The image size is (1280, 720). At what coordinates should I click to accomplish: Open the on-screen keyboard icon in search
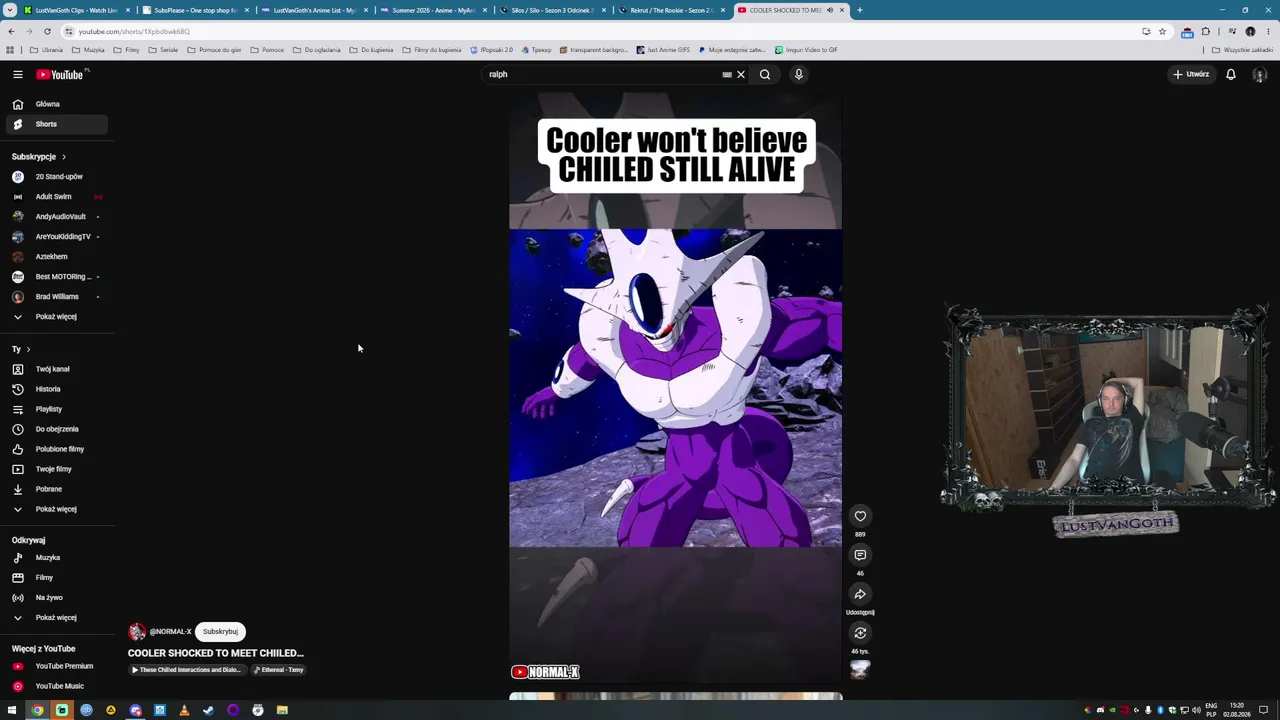tap(727, 74)
